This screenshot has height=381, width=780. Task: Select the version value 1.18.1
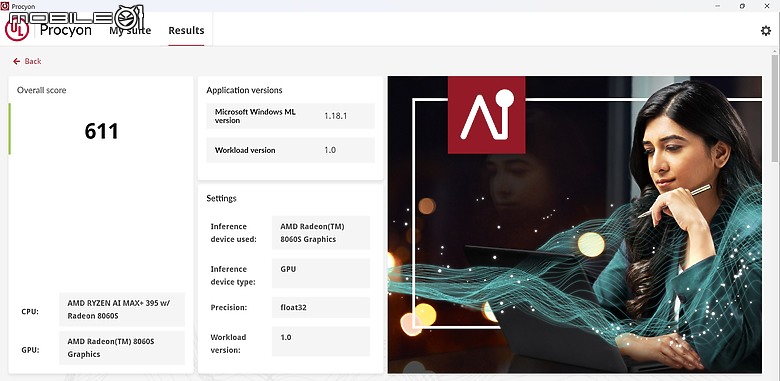coord(335,116)
